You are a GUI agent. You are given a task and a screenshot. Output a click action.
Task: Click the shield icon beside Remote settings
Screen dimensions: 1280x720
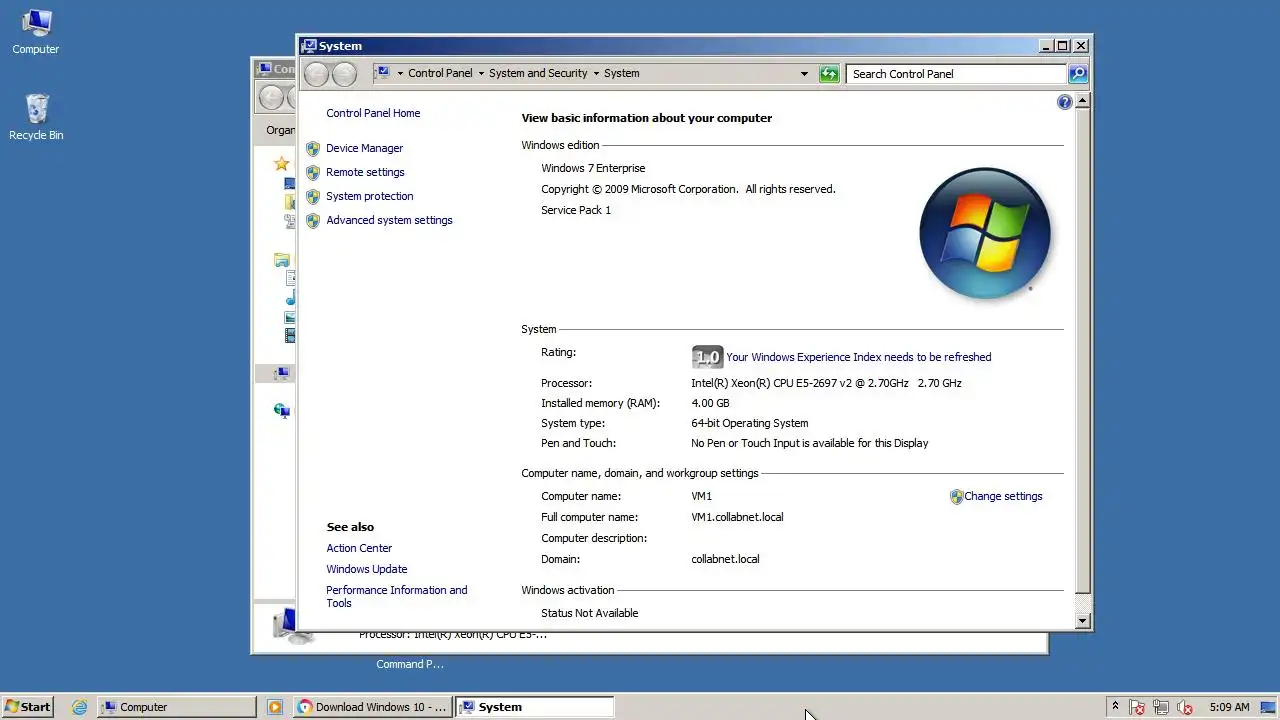[313, 172]
